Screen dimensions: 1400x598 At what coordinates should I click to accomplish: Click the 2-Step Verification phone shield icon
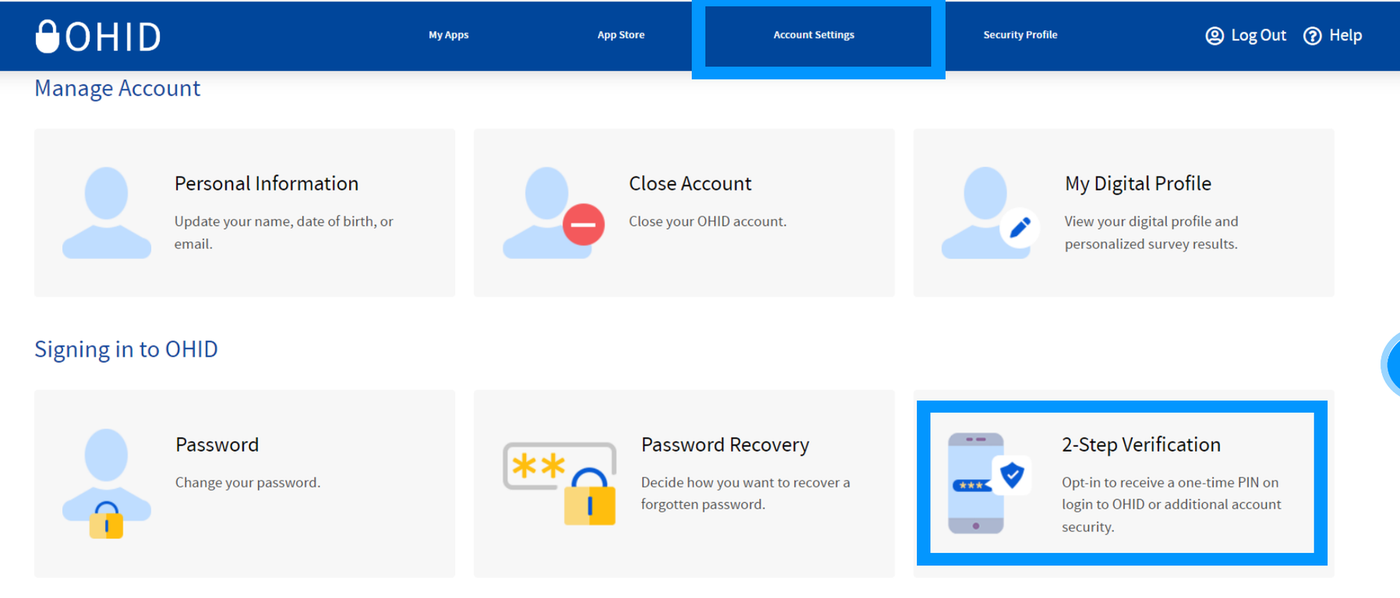(x=990, y=483)
